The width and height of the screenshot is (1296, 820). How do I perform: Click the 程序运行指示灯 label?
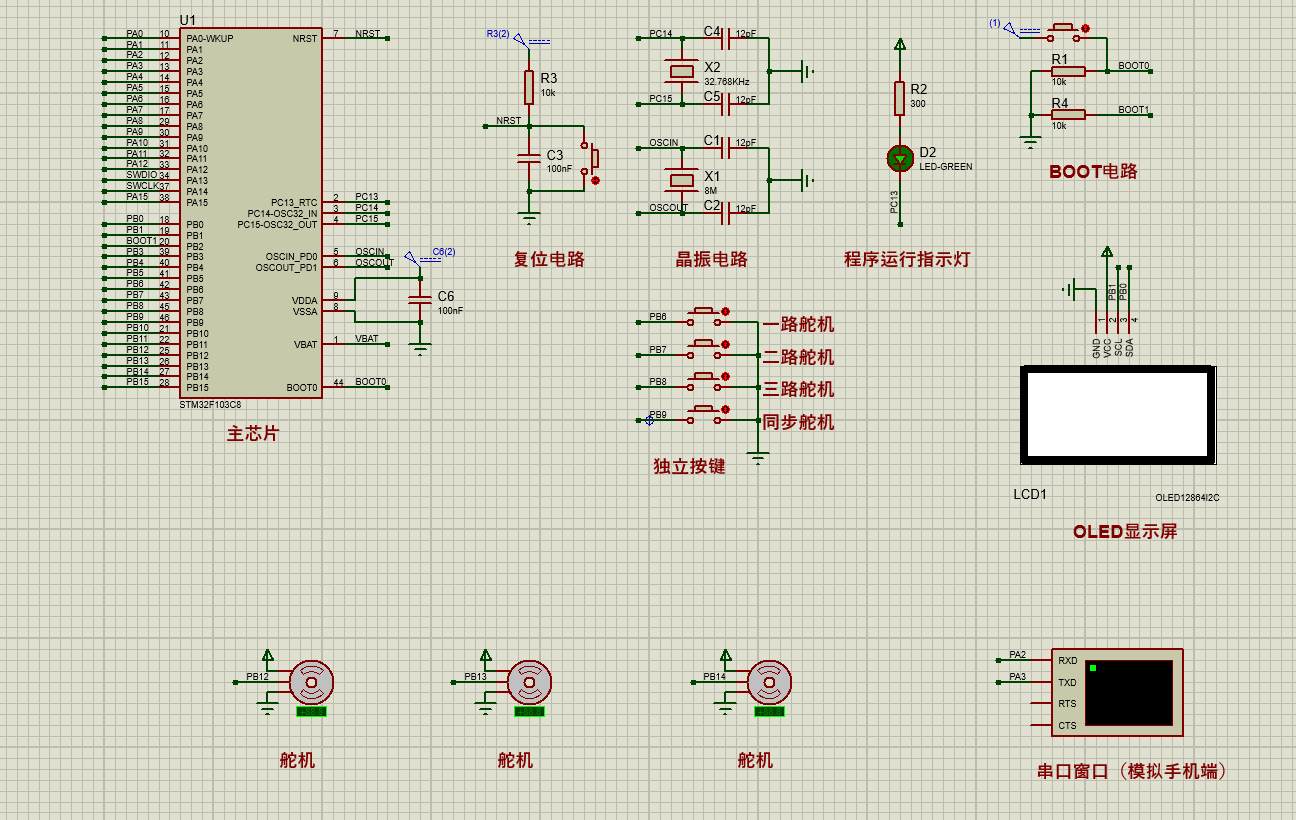point(908,259)
